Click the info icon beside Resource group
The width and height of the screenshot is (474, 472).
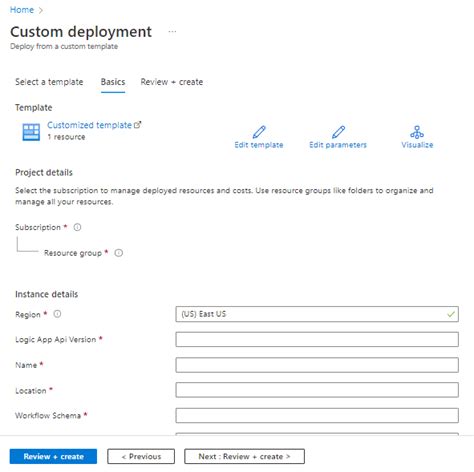tap(119, 253)
